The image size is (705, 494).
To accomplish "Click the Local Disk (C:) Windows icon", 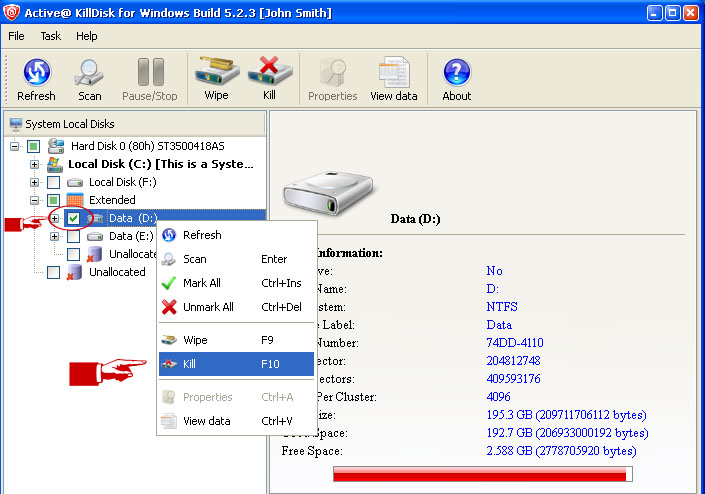I will (x=55, y=165).
